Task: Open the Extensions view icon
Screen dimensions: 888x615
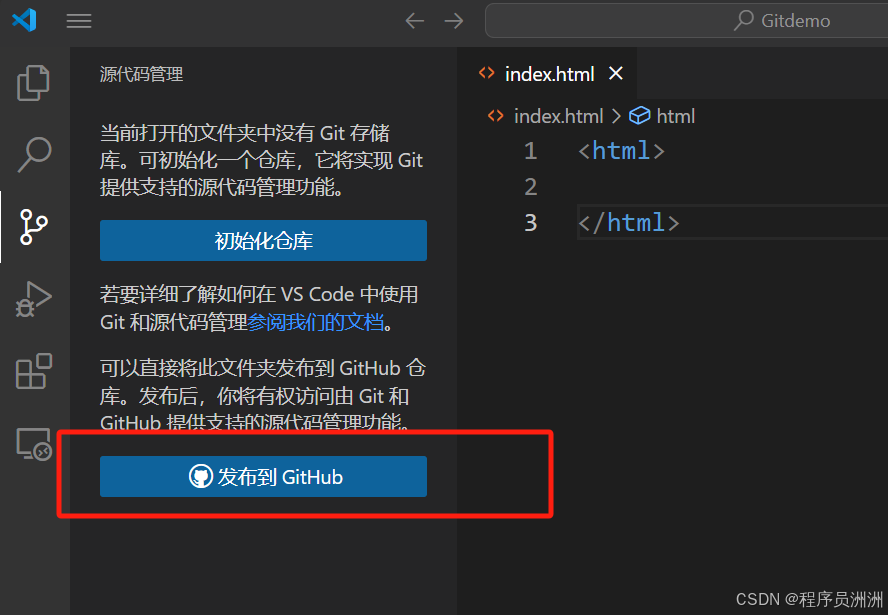Action: pyautogui.click(x=34, y=371)
